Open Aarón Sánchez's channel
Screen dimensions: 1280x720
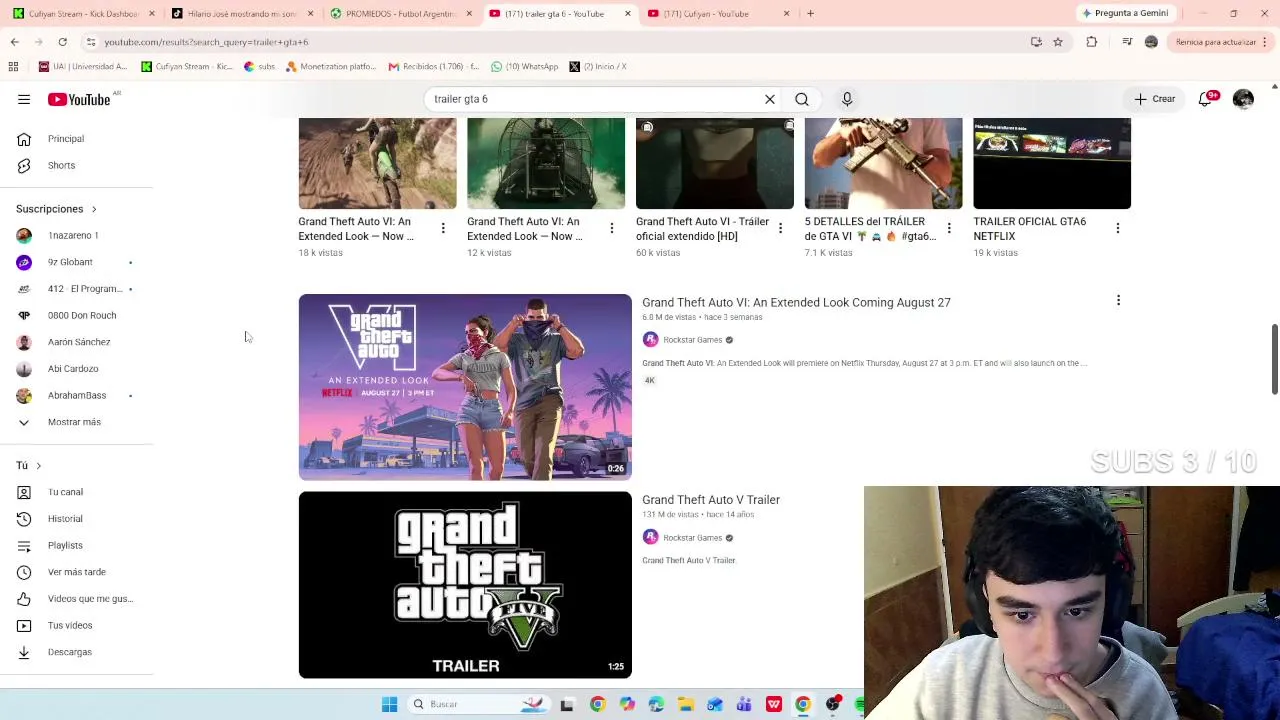click(77, 342)
